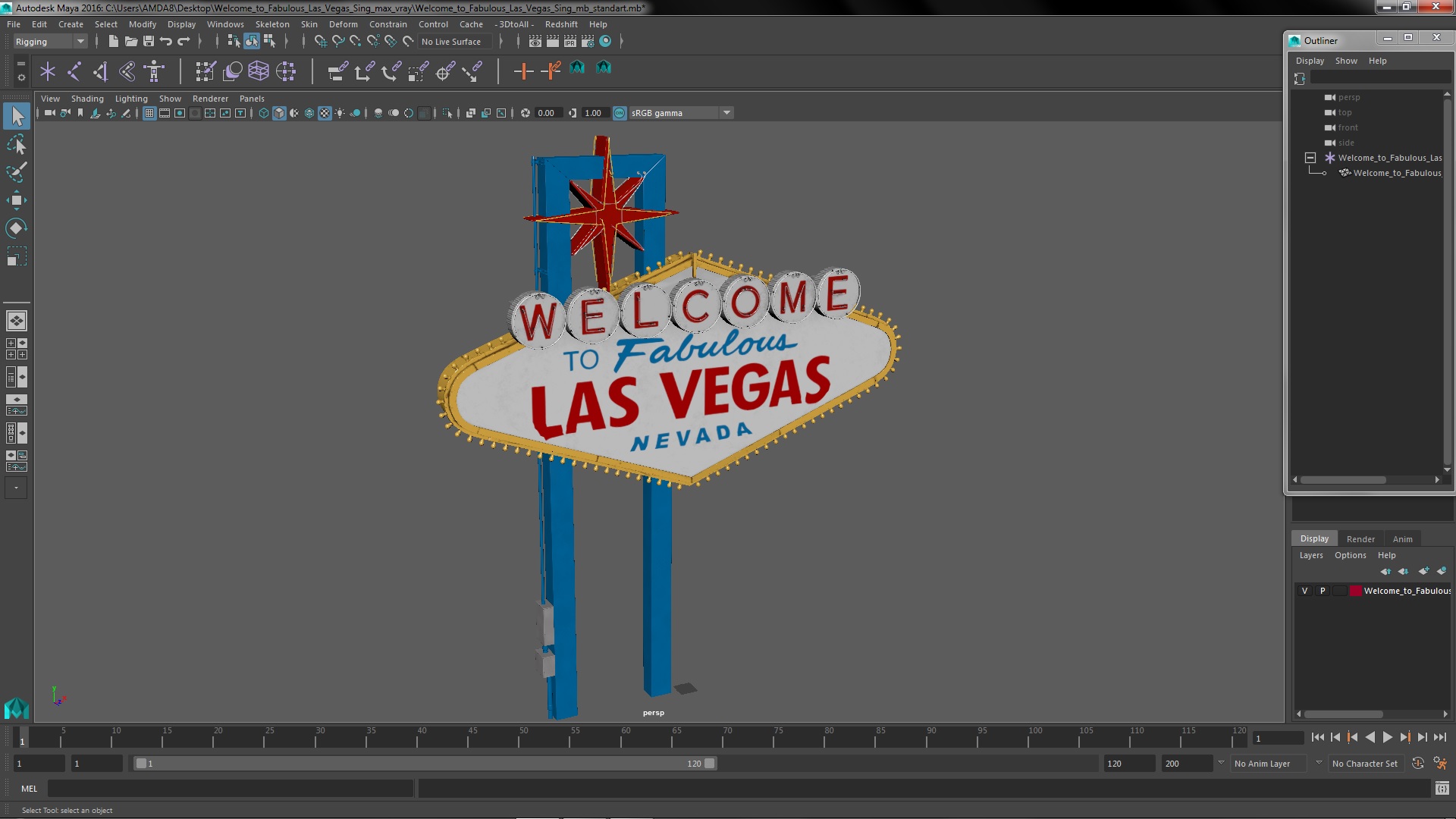
Task: Create a new scene file icon
Action: click(x=113, y=42)
